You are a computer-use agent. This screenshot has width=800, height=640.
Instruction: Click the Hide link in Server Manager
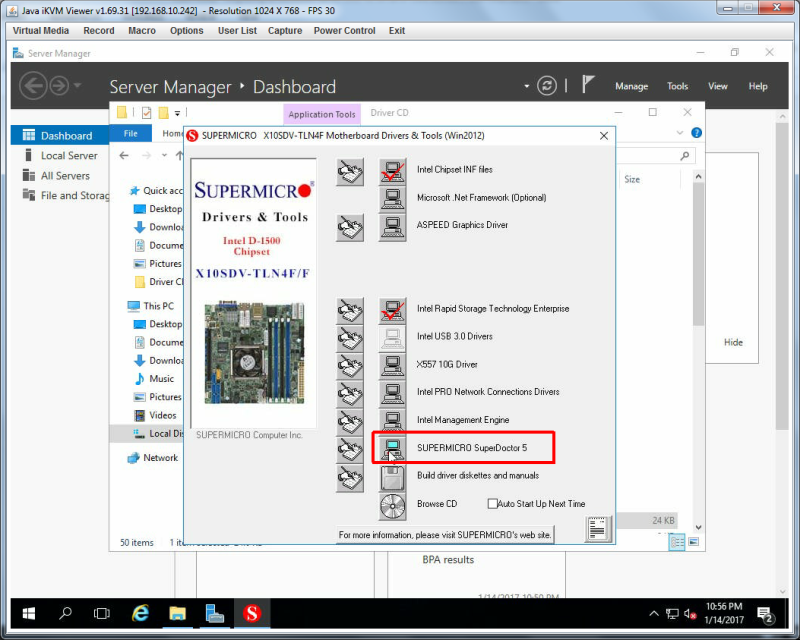tap(733, 342)
